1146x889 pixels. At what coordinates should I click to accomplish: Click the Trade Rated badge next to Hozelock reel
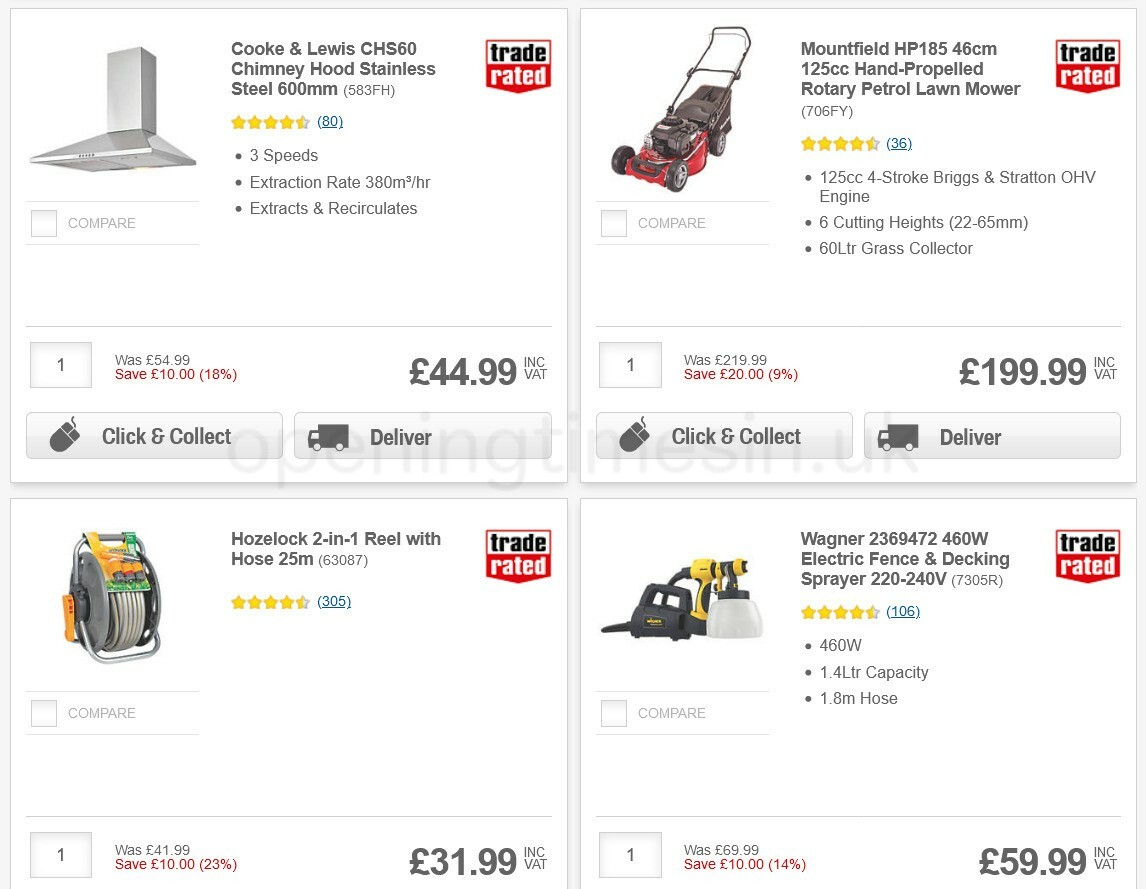518,555
